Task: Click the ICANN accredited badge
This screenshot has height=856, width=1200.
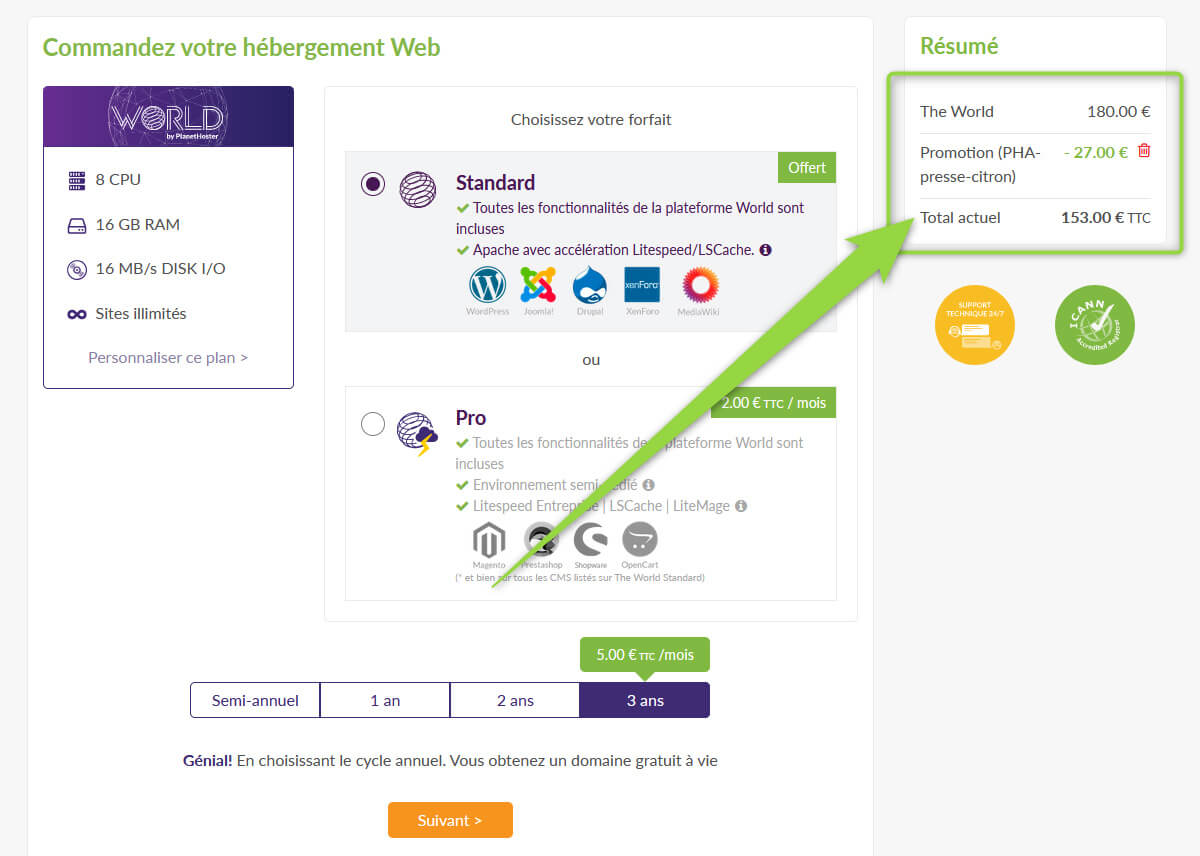Action: (x=1095, y=325)
